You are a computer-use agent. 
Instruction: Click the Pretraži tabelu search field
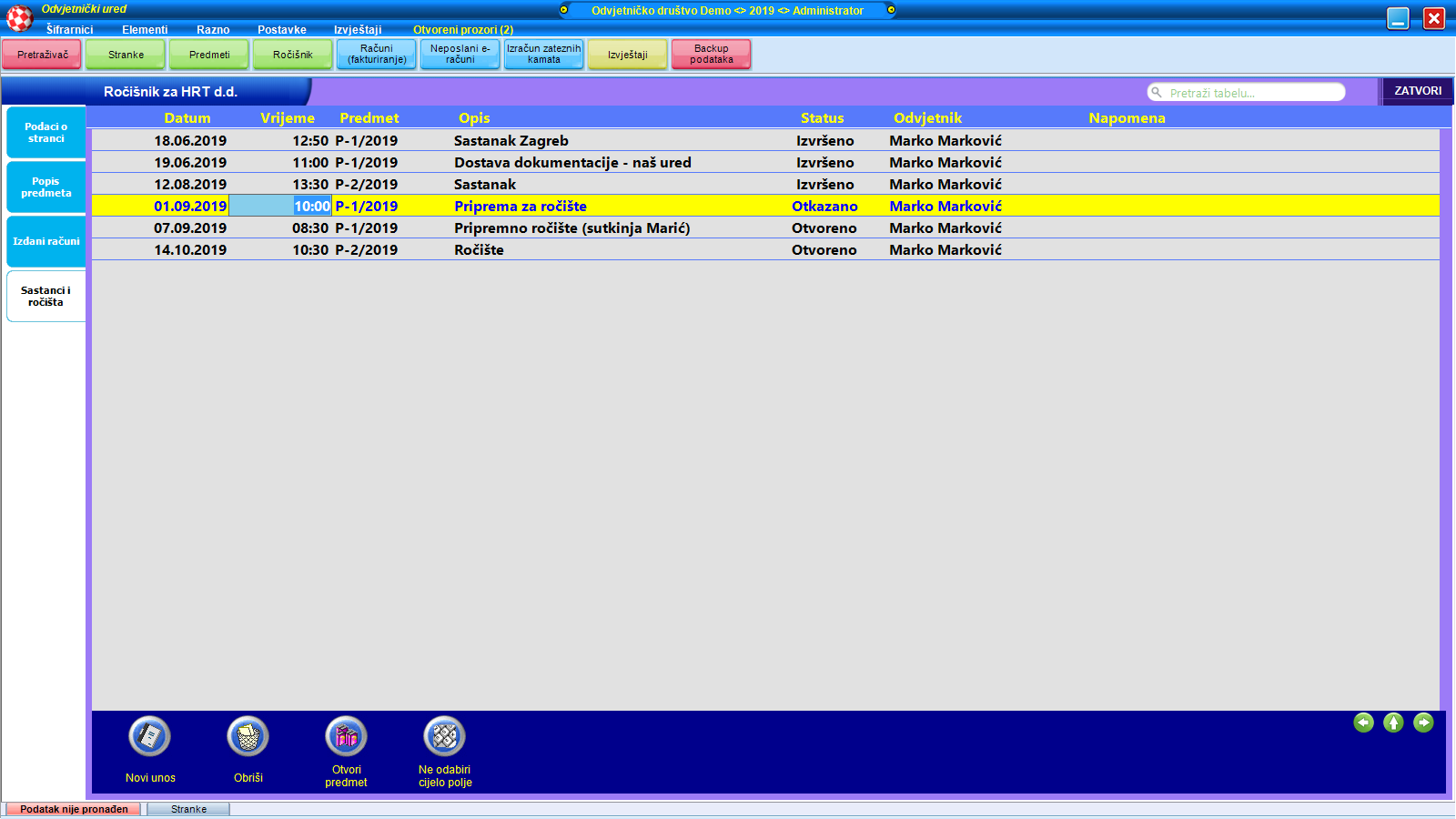point(1251,93)
